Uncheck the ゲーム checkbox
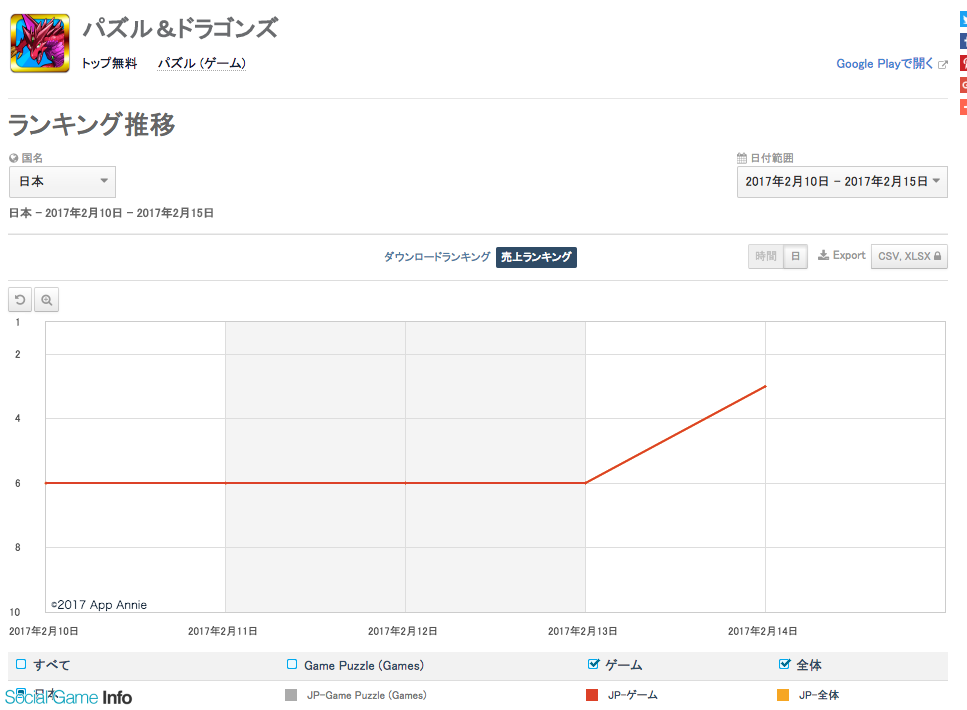Screen dimensions: 967x710 coord(593,664)
